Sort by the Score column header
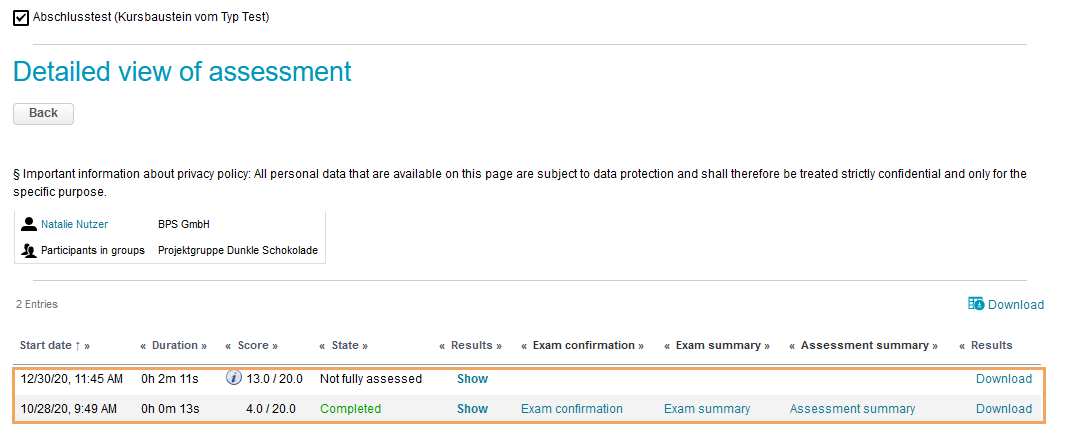 tap(252, 345)
